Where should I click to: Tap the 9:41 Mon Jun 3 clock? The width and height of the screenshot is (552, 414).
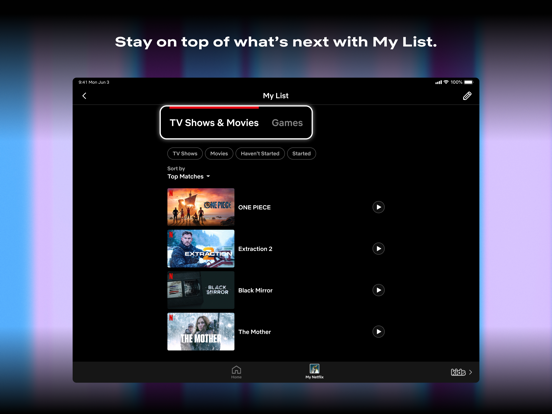94,82
